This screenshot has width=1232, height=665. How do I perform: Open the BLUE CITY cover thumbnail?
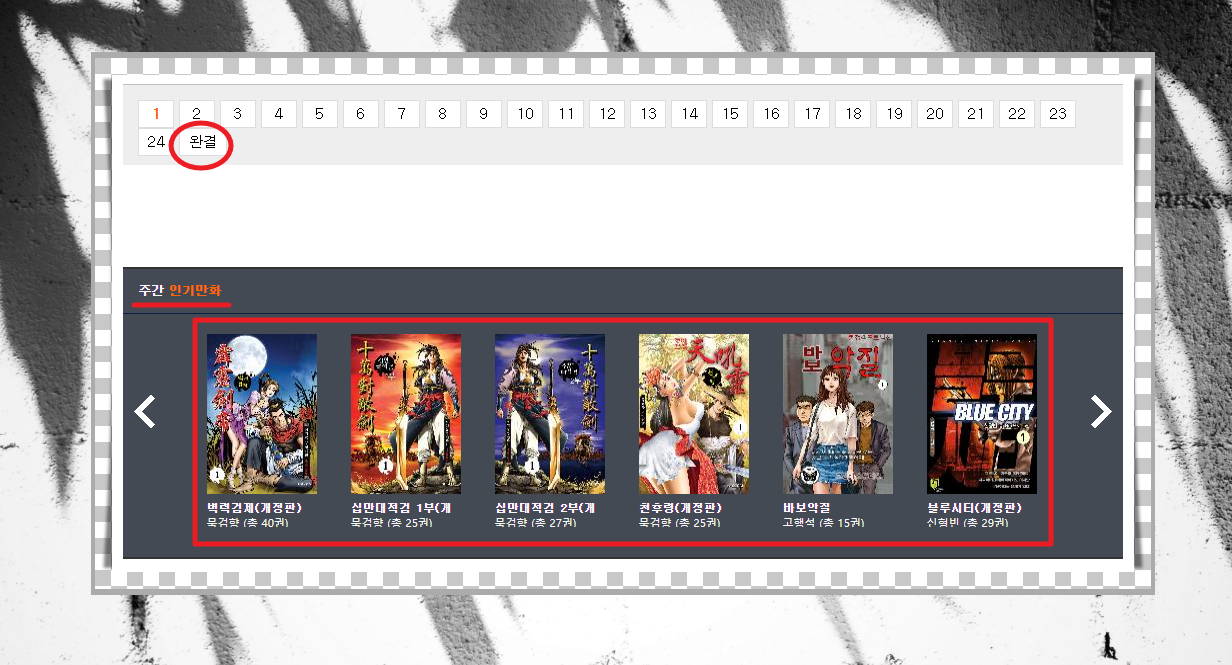coord(982,414)
